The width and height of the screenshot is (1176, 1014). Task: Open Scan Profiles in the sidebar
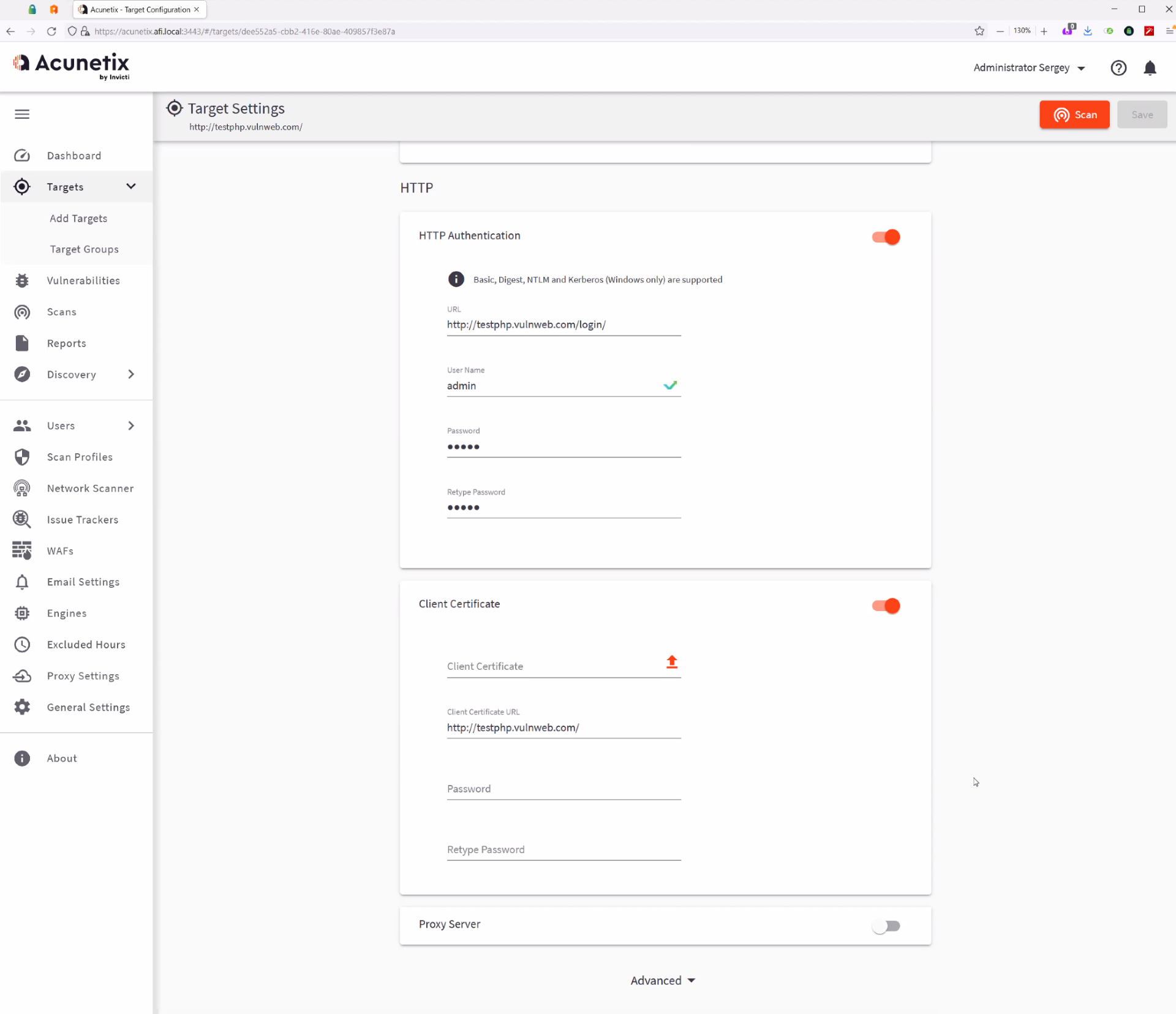click(x=80, y=457)
